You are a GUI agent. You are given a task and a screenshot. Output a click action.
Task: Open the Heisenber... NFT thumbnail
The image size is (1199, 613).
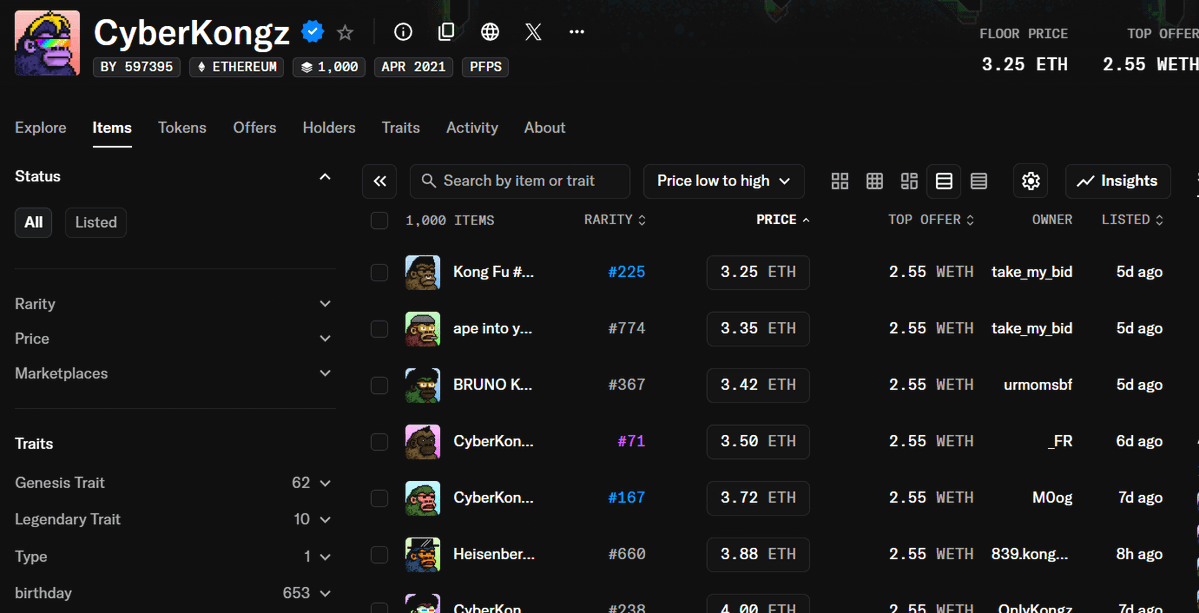423,555
